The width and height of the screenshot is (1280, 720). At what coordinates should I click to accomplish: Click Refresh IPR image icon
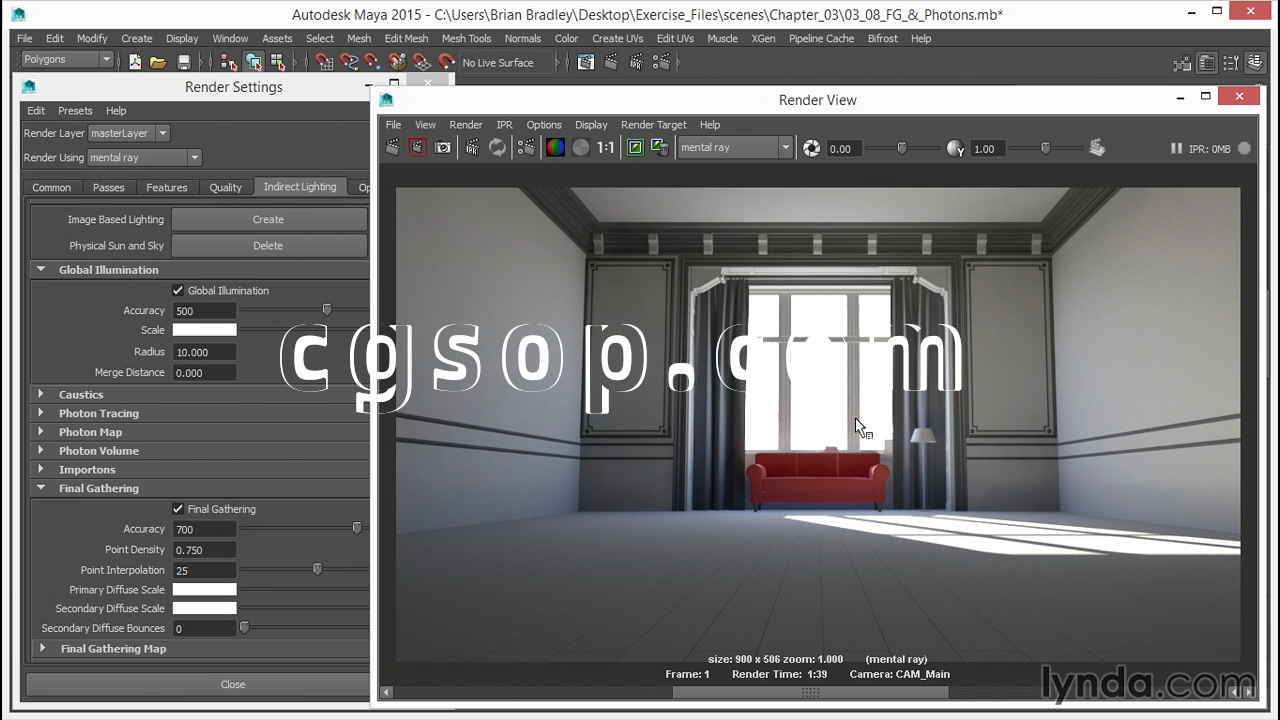[497, 148]
